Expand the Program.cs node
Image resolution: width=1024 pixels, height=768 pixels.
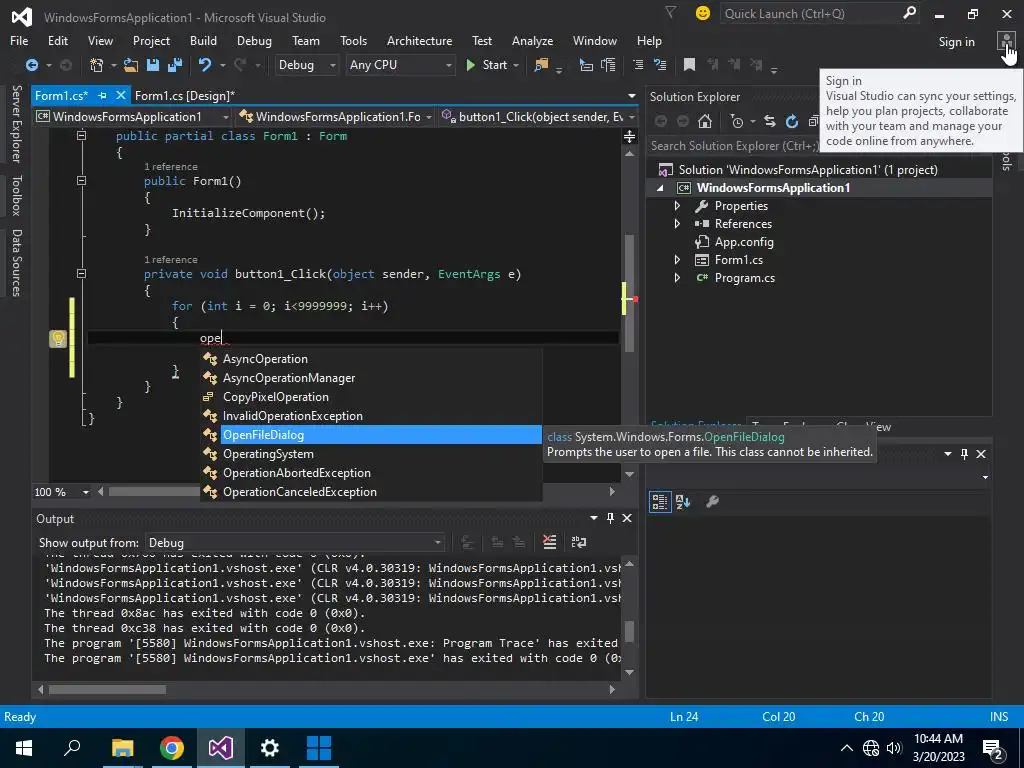(677, 278)
